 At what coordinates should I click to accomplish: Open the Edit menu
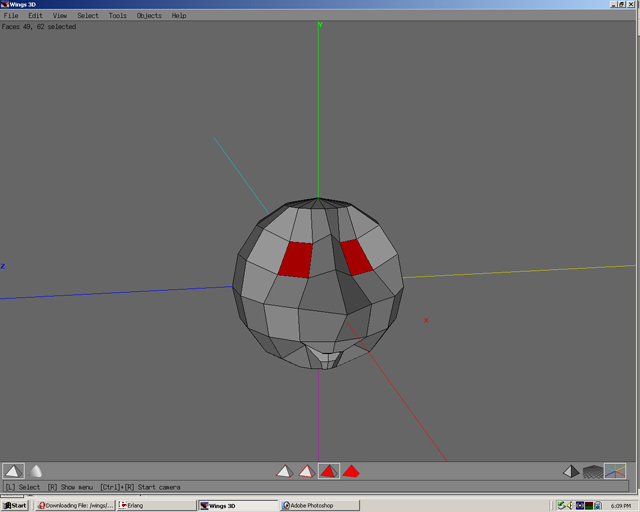coord(35,16)
